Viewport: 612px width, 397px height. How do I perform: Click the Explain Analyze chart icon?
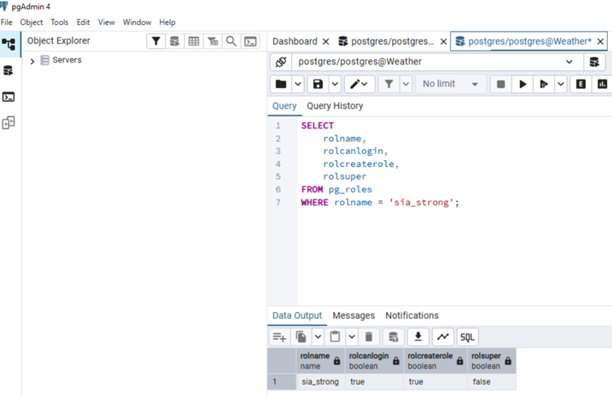(602, 84)
